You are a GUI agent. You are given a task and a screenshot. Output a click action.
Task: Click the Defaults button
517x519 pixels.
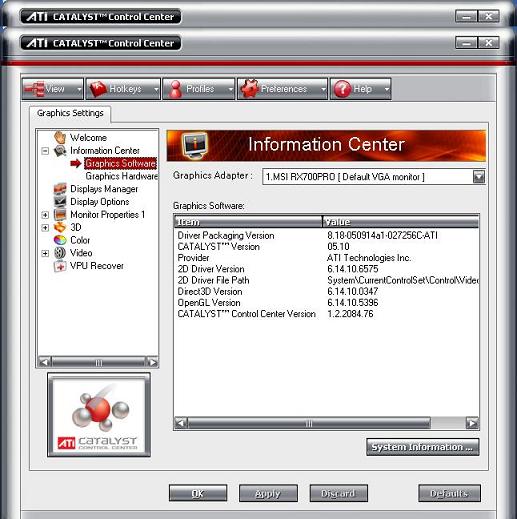[x=449, y=493]
